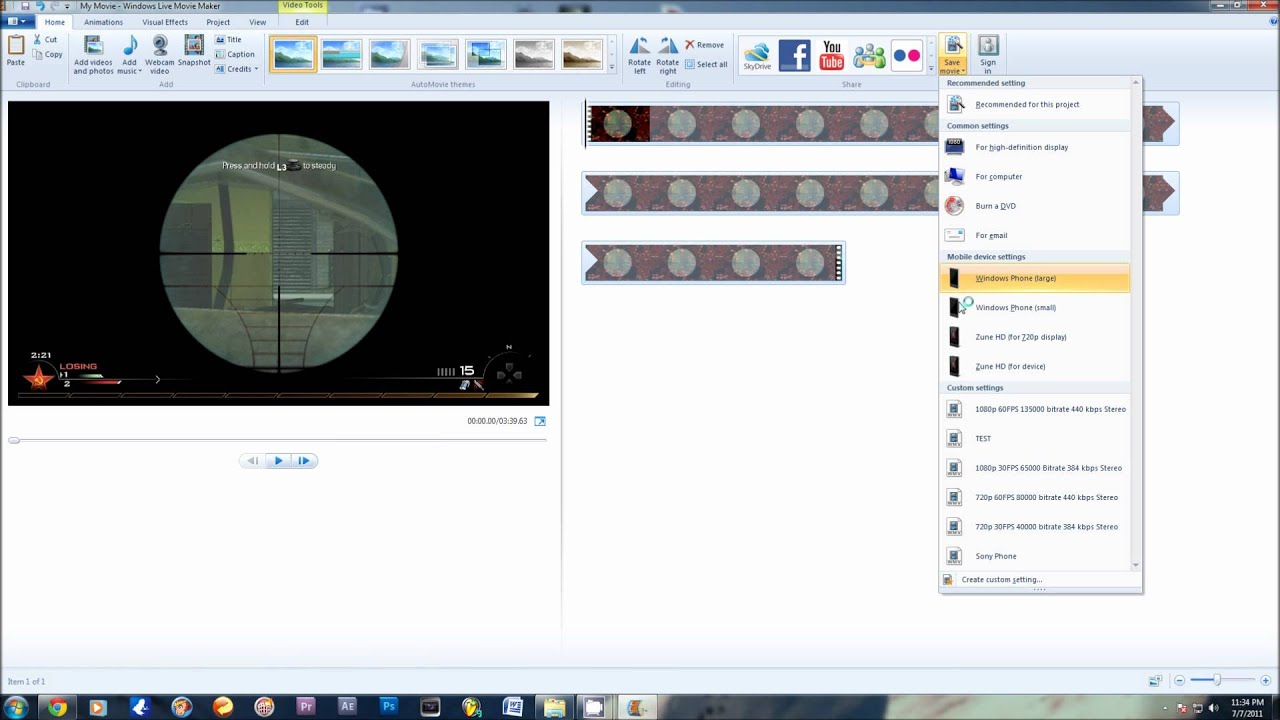Zoom in the time scale
The width and height of the screenshot is (1280, 720).
[1265, 680]
